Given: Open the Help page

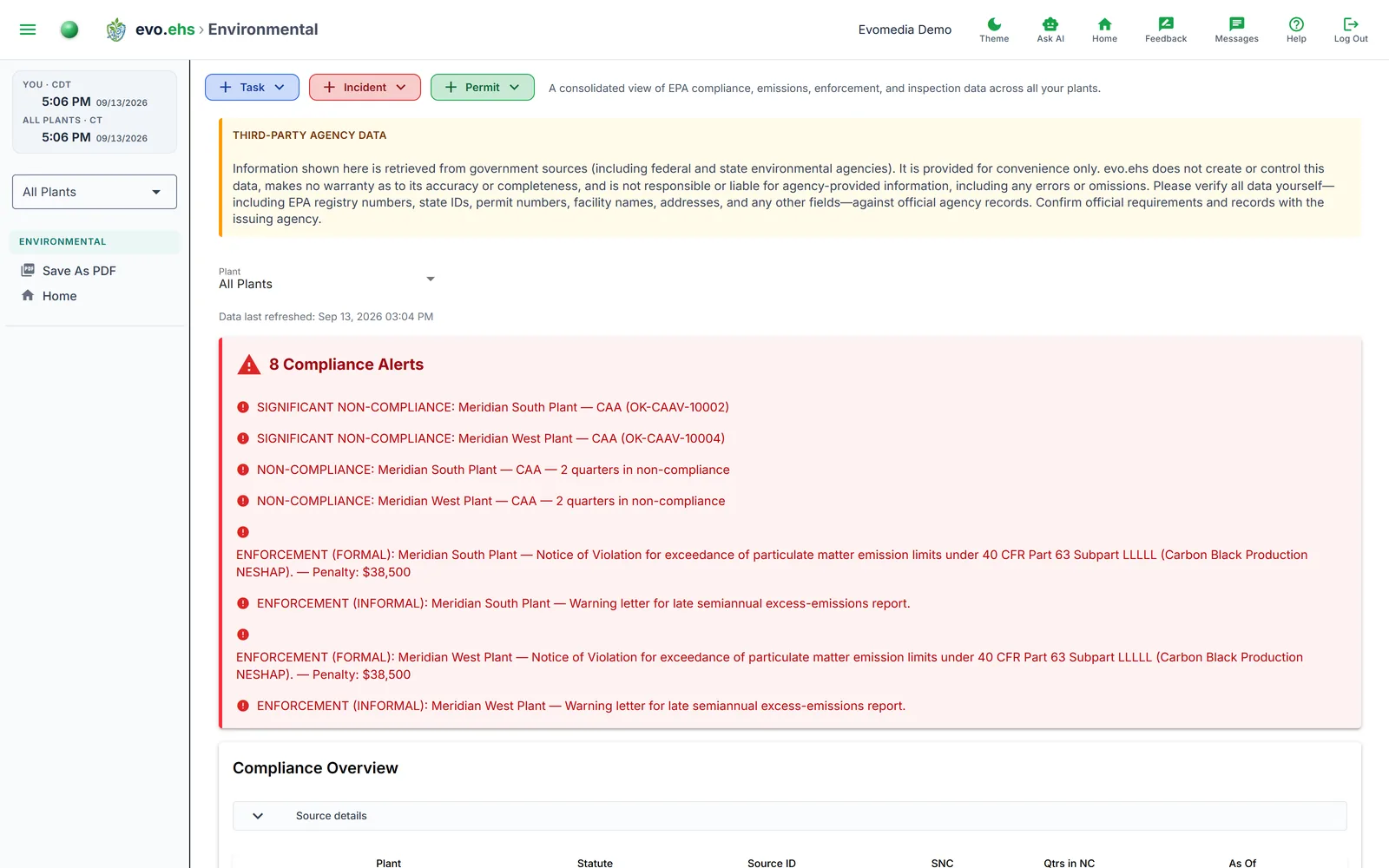Looking at the screenshot, I should 1296,30.
